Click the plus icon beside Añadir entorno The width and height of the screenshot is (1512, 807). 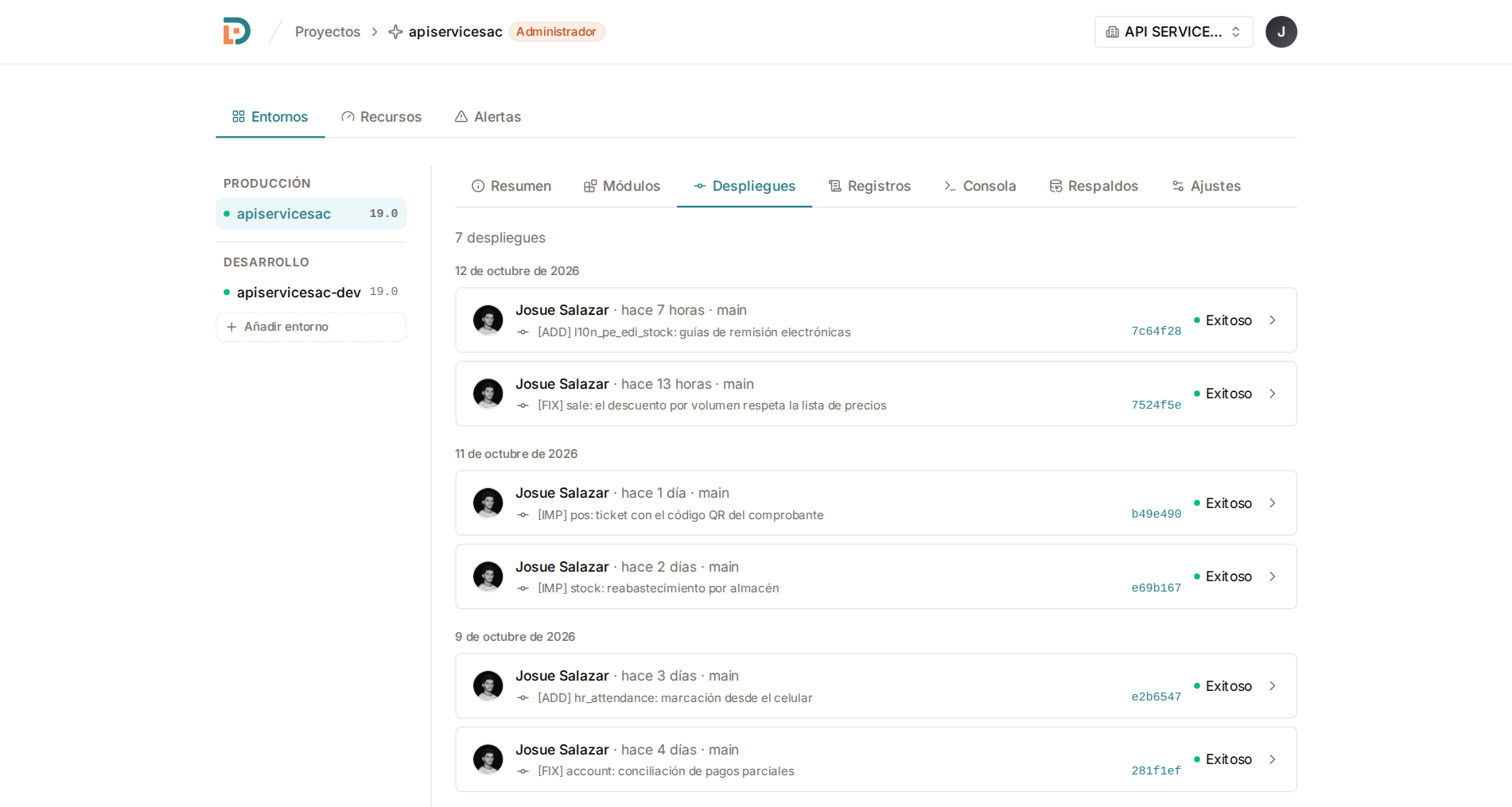231,327
